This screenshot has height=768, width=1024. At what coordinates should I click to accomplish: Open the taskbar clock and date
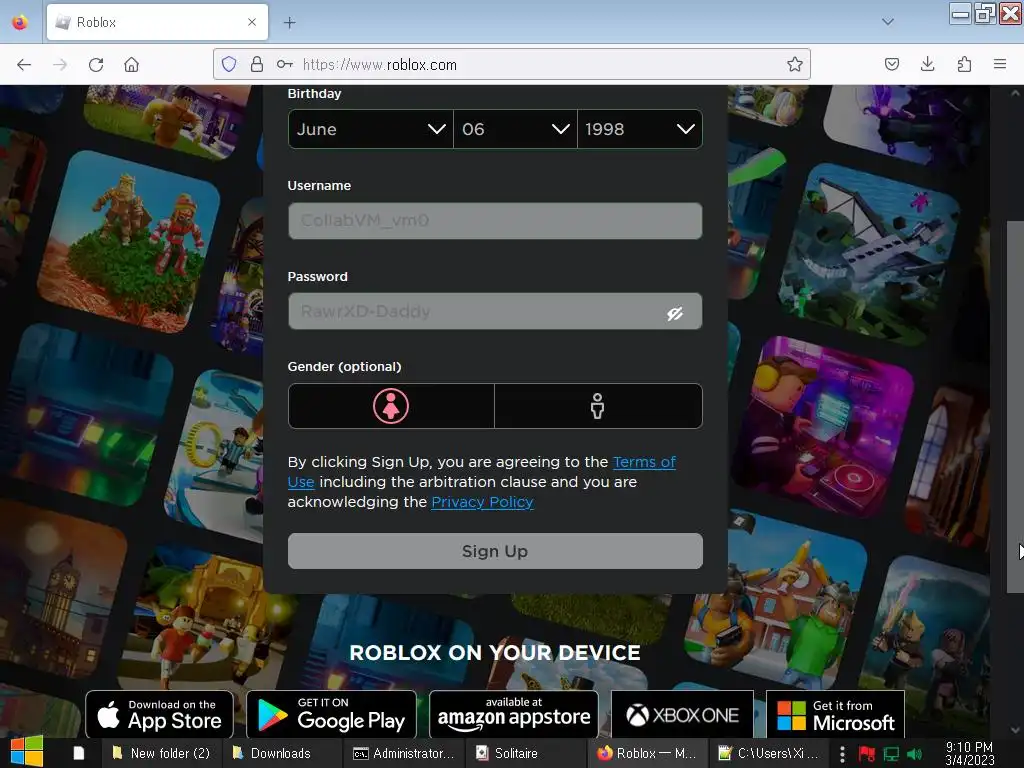click(969, 754)
